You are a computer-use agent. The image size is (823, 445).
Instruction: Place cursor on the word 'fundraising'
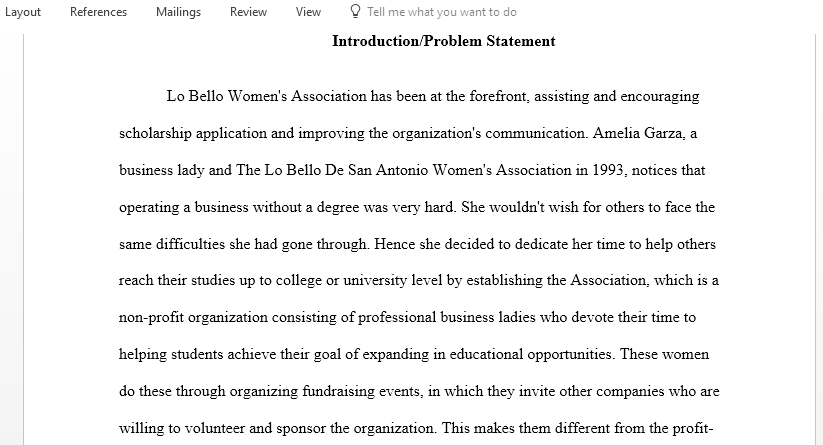click(338, 391)
